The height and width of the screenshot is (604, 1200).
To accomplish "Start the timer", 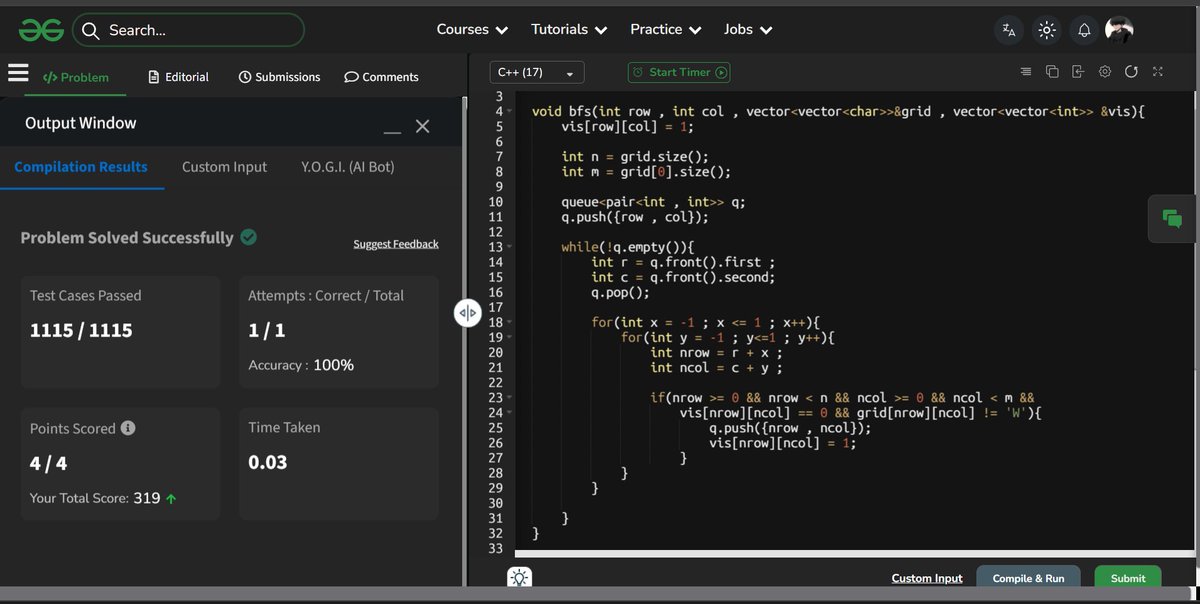I will (x=680, y=72).
